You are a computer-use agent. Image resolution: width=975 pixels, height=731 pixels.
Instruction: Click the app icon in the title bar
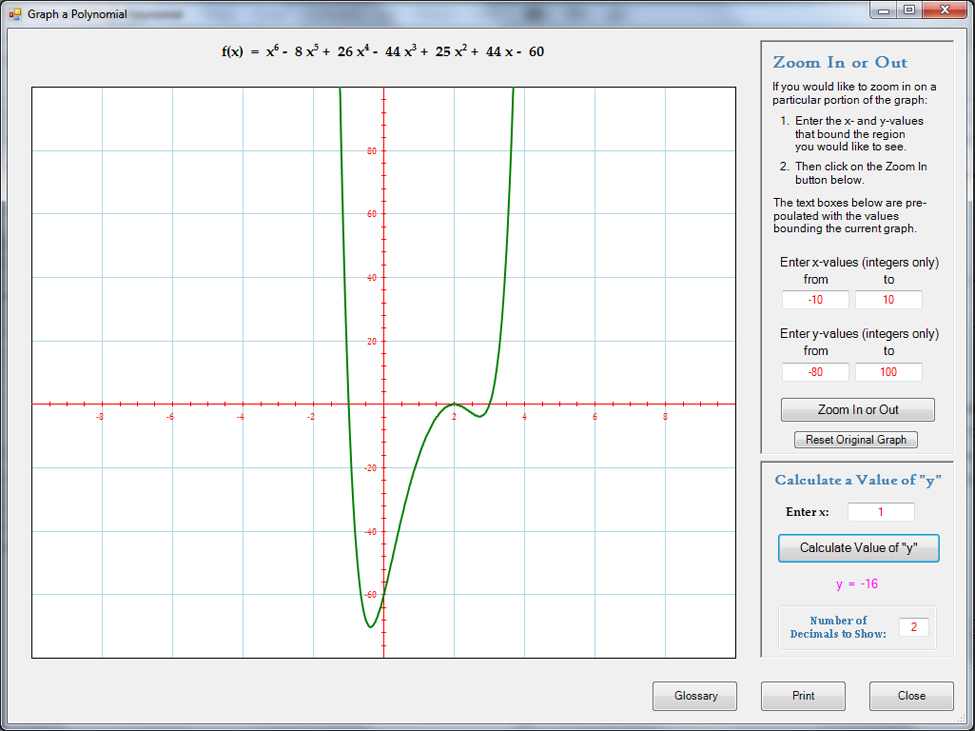click(x=15, y=14)
